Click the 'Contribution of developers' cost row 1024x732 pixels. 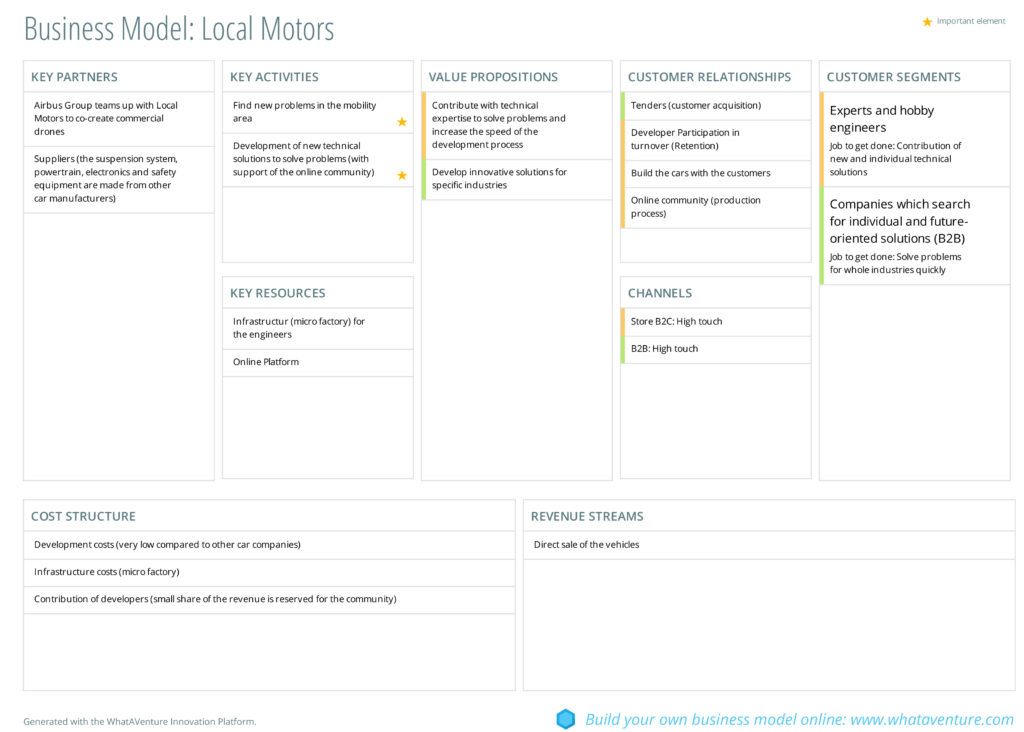[269, 599]
